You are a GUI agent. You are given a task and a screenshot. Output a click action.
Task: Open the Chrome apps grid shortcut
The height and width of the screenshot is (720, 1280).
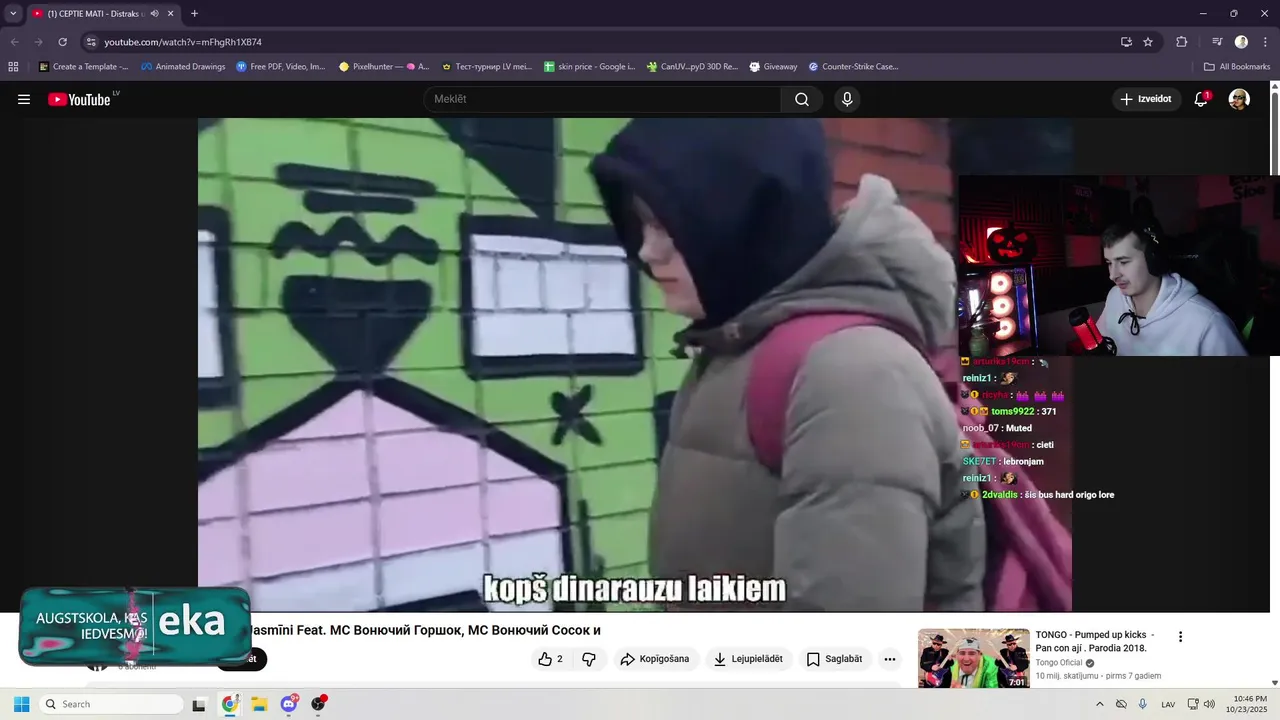tap(13, 67)
